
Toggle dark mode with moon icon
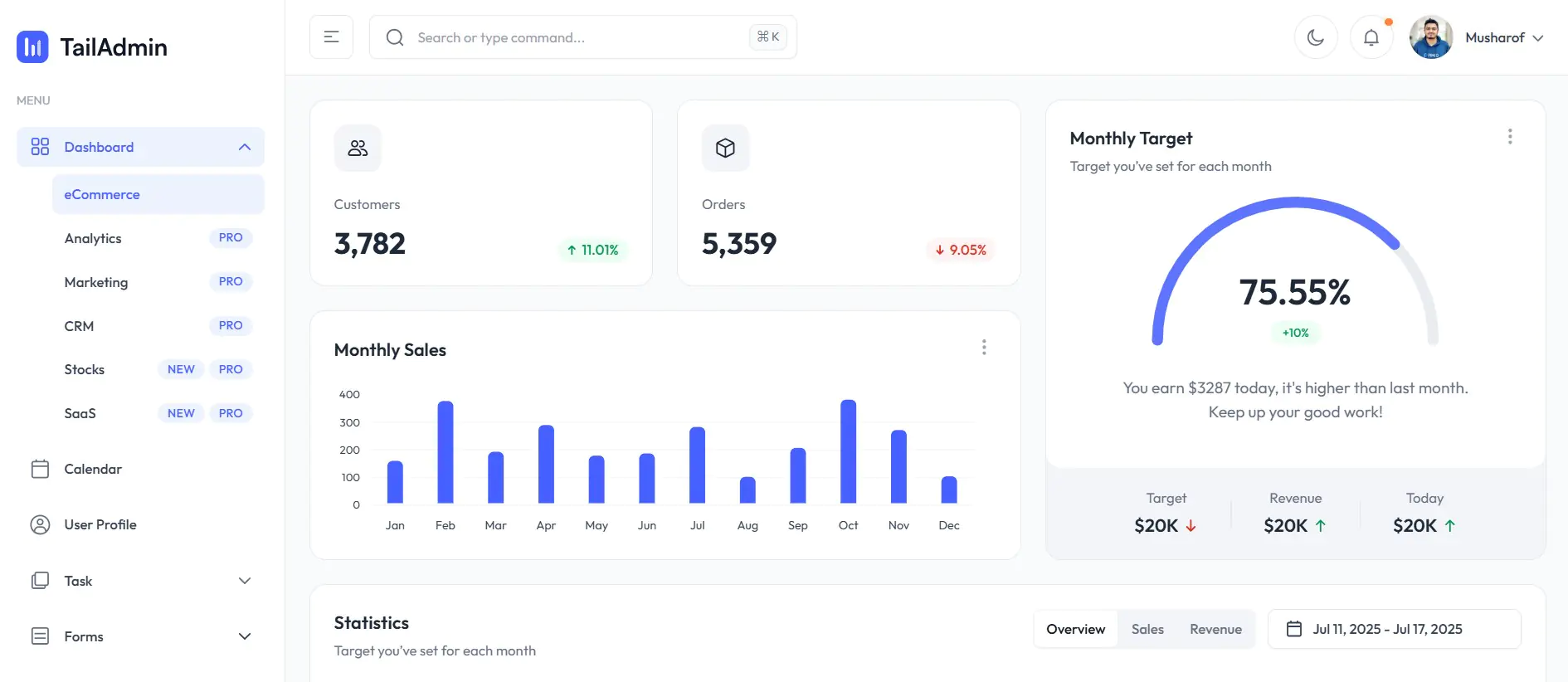(x=1315, y=37)
